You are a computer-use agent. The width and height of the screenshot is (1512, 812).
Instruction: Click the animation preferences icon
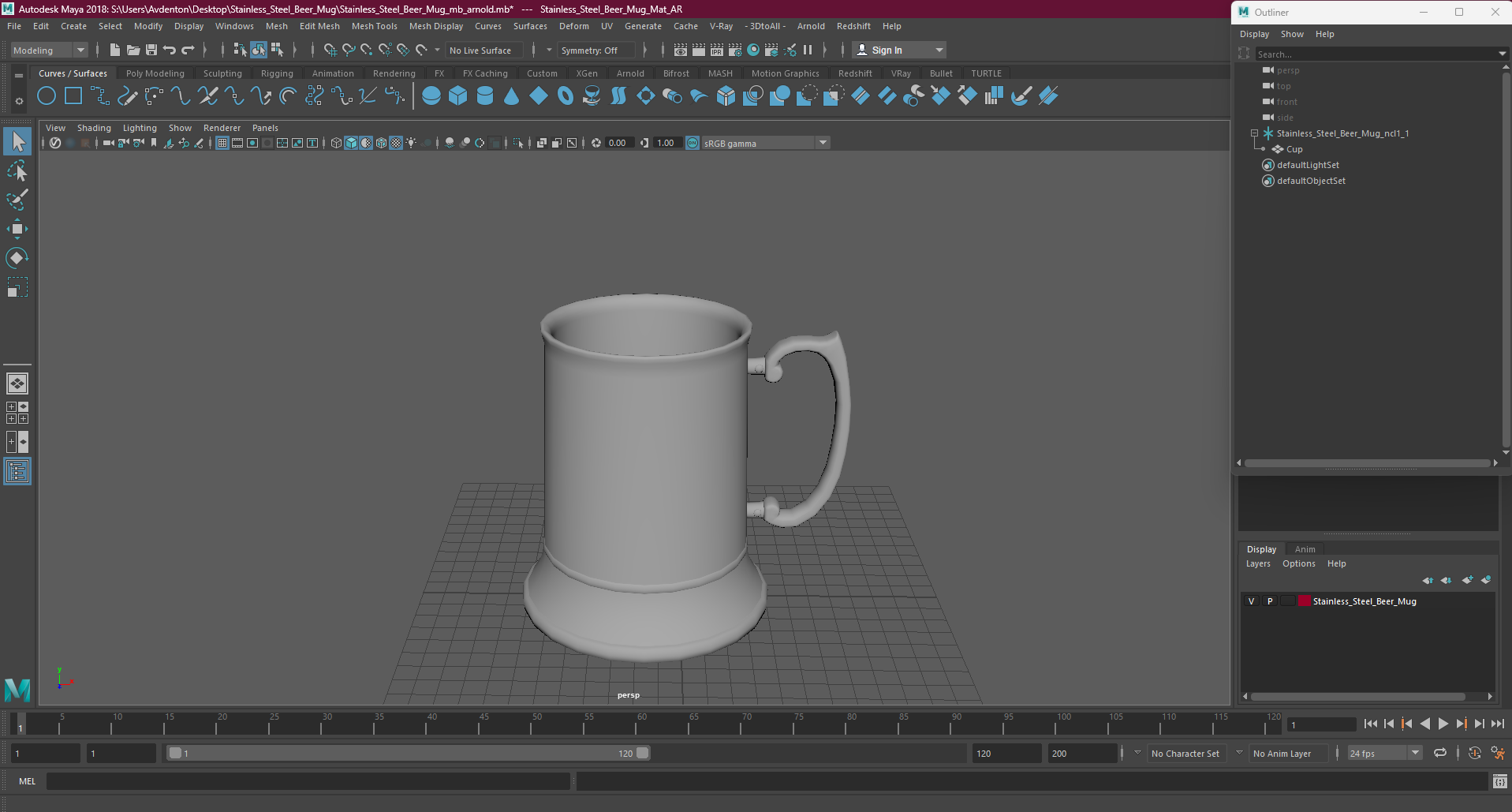[x=1497, y=754]
